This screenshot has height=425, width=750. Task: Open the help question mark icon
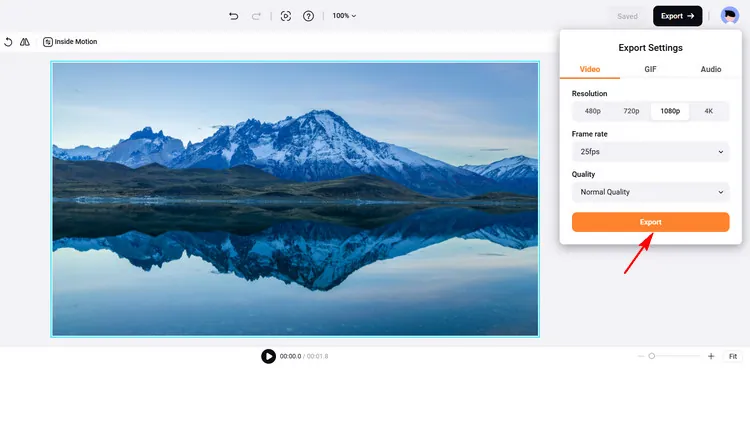click(x=309, y=16)
